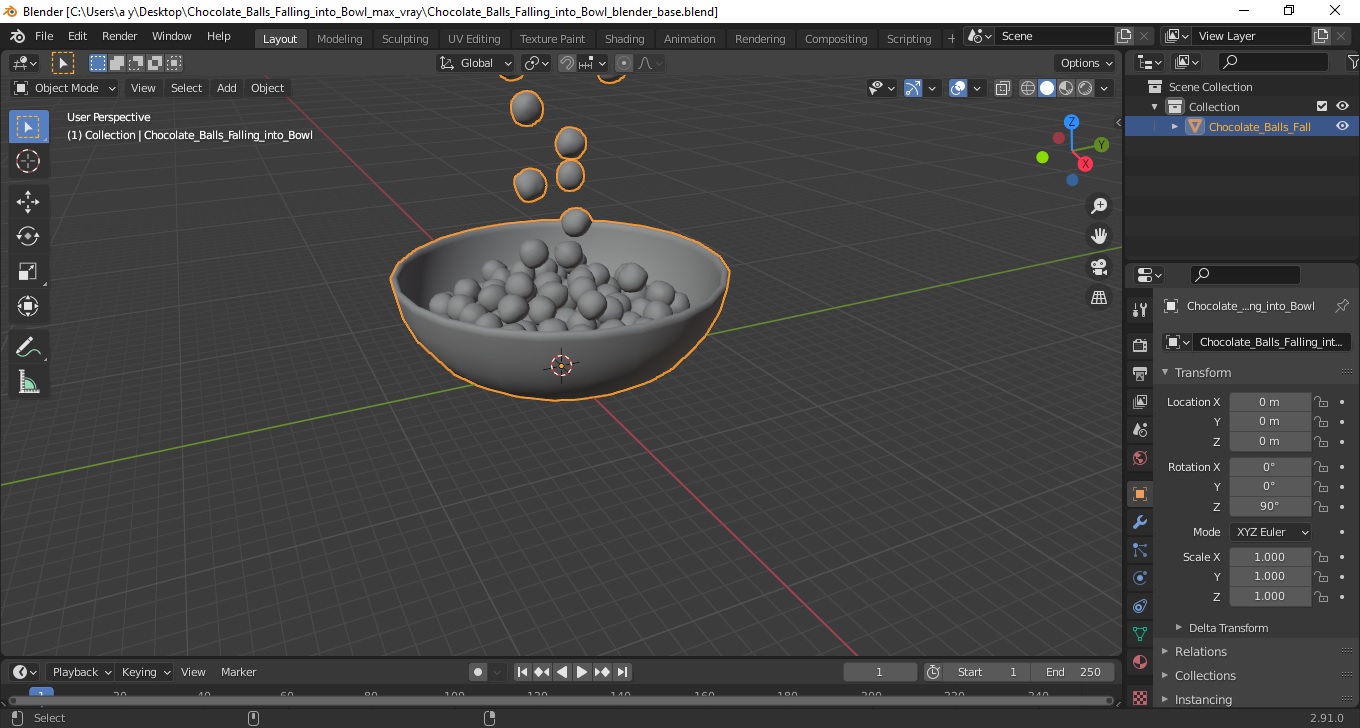1360x728 pixels.
Task: Uncheck the Collection exclude checkbox
Action: tap(1322, 106)
